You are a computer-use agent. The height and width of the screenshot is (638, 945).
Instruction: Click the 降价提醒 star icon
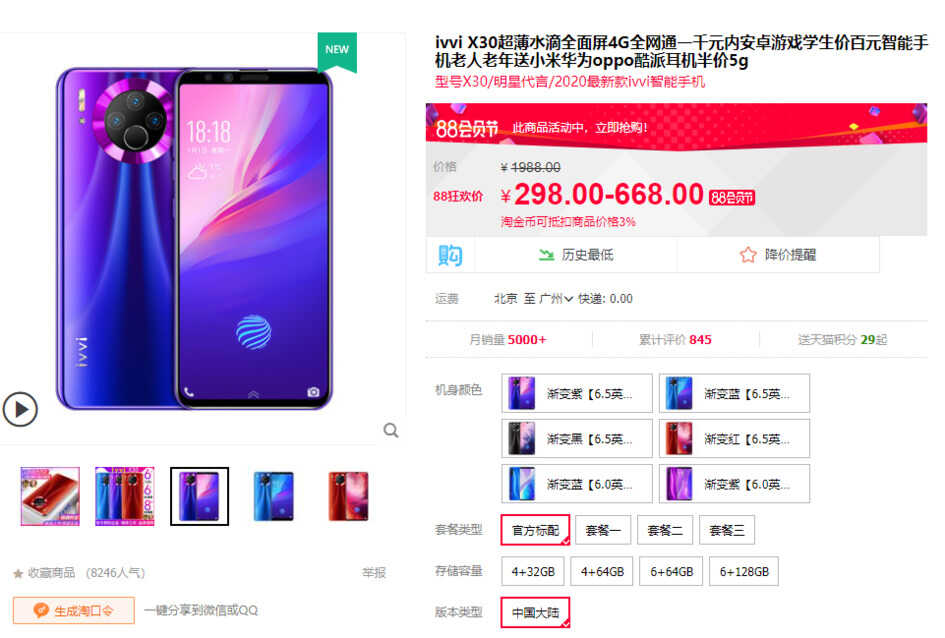pyautogui.click(x=748, y=255)
